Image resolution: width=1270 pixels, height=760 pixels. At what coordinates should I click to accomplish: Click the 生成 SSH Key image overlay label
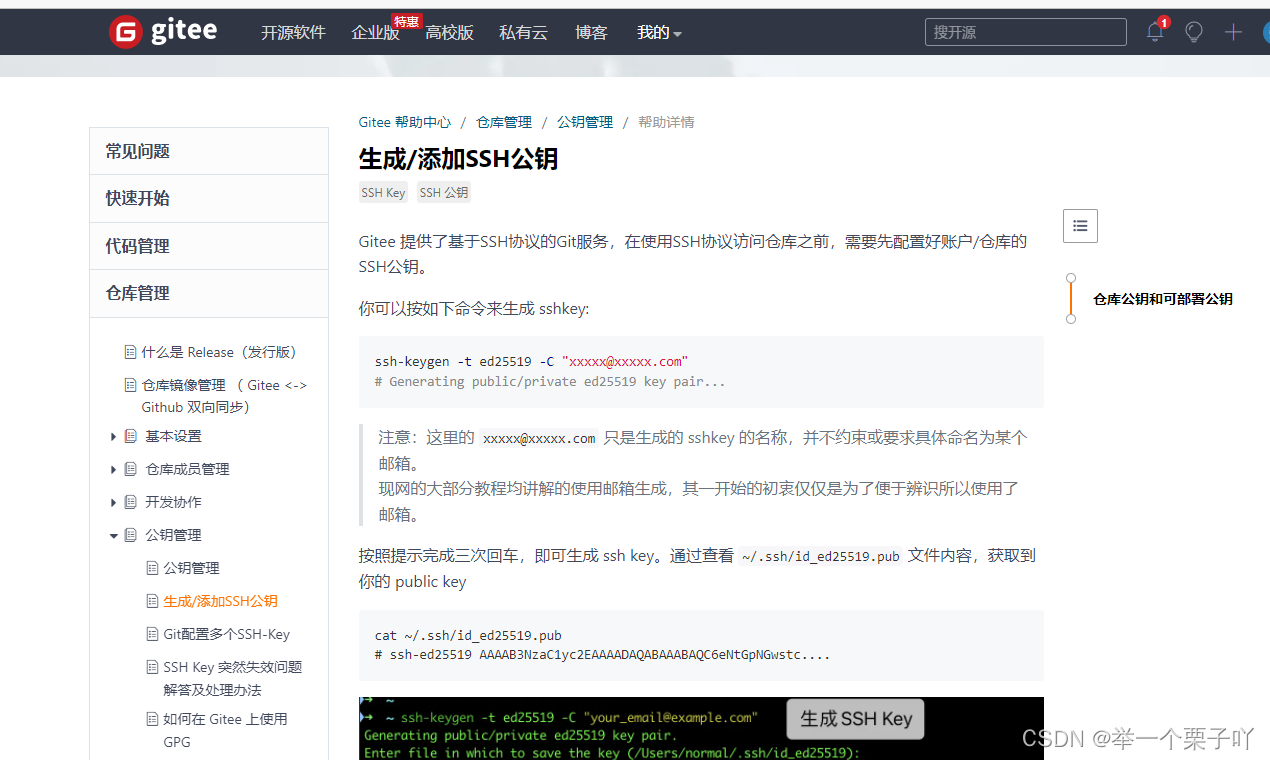click(856, 718)
